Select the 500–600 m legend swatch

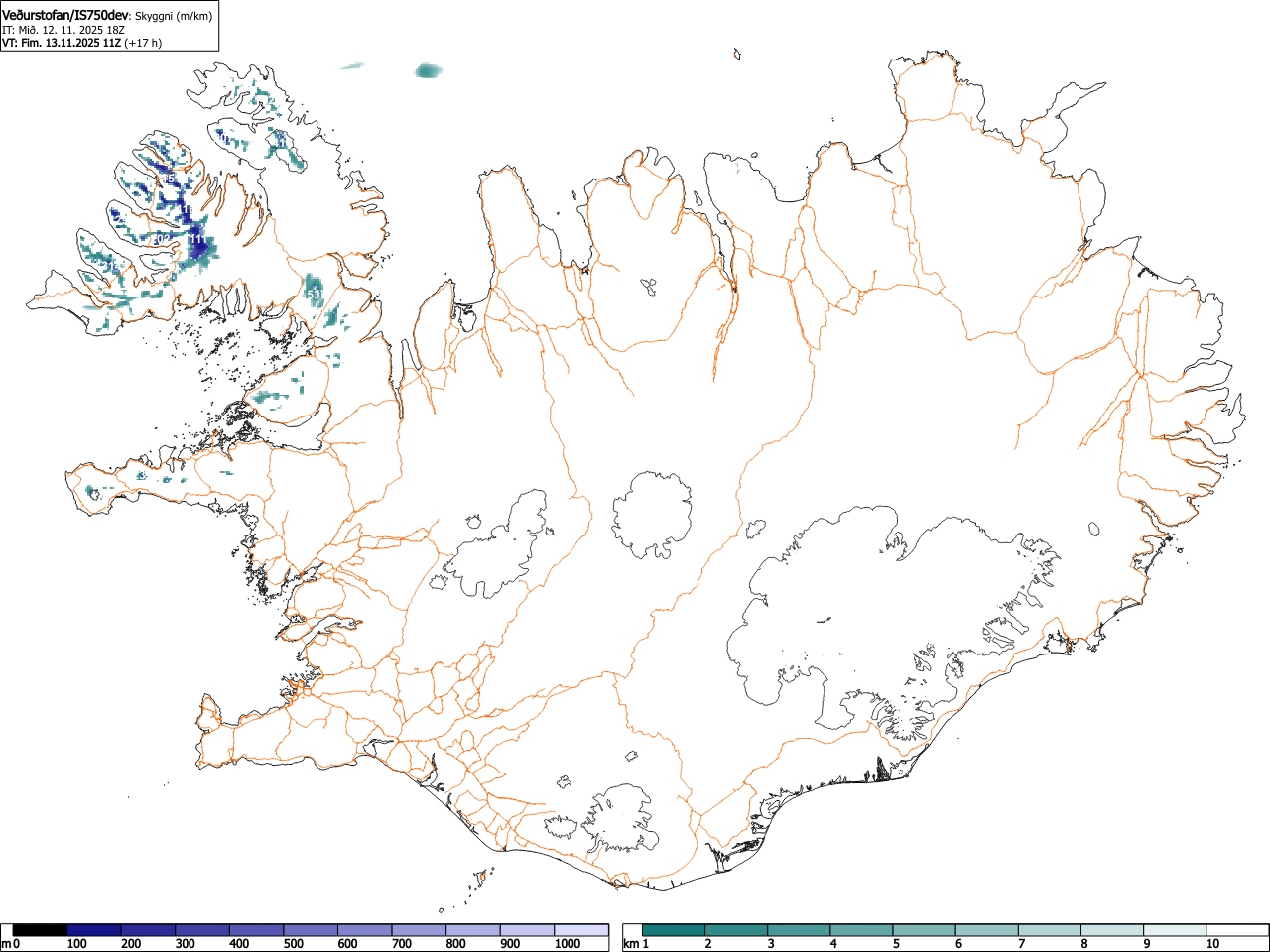pyautogui.click(x=311, y=930)
